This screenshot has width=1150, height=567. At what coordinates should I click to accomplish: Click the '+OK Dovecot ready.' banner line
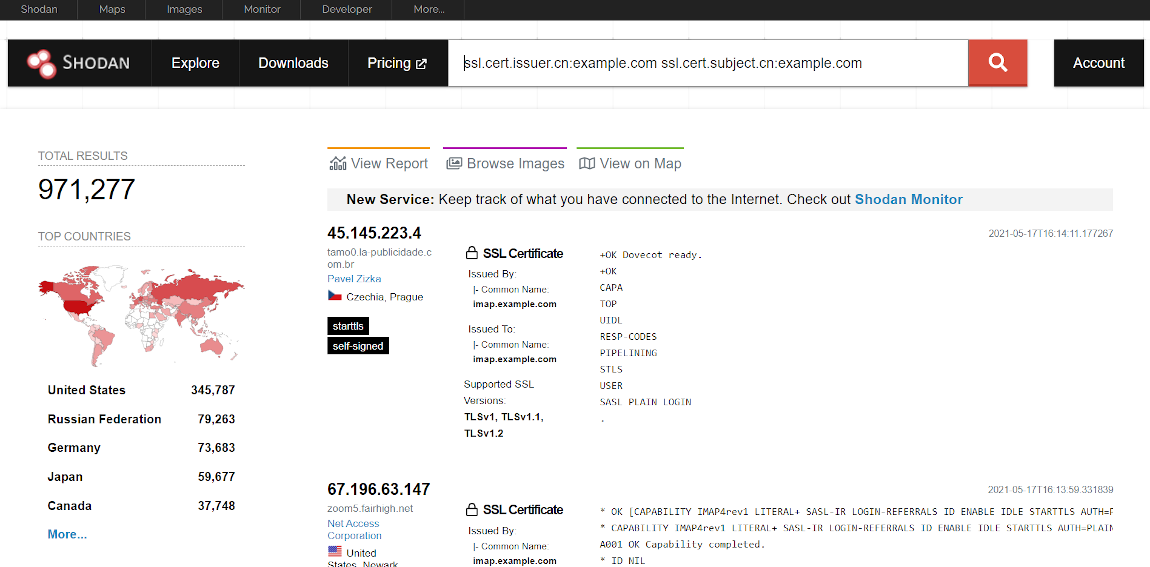(651, 255)
